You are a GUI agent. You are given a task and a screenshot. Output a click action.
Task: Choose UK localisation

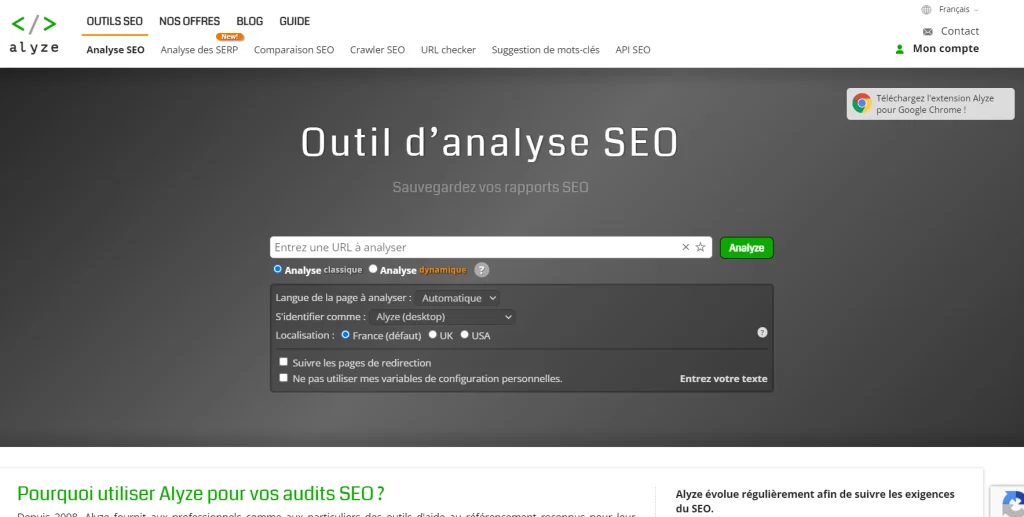click(x=432, y=334)
